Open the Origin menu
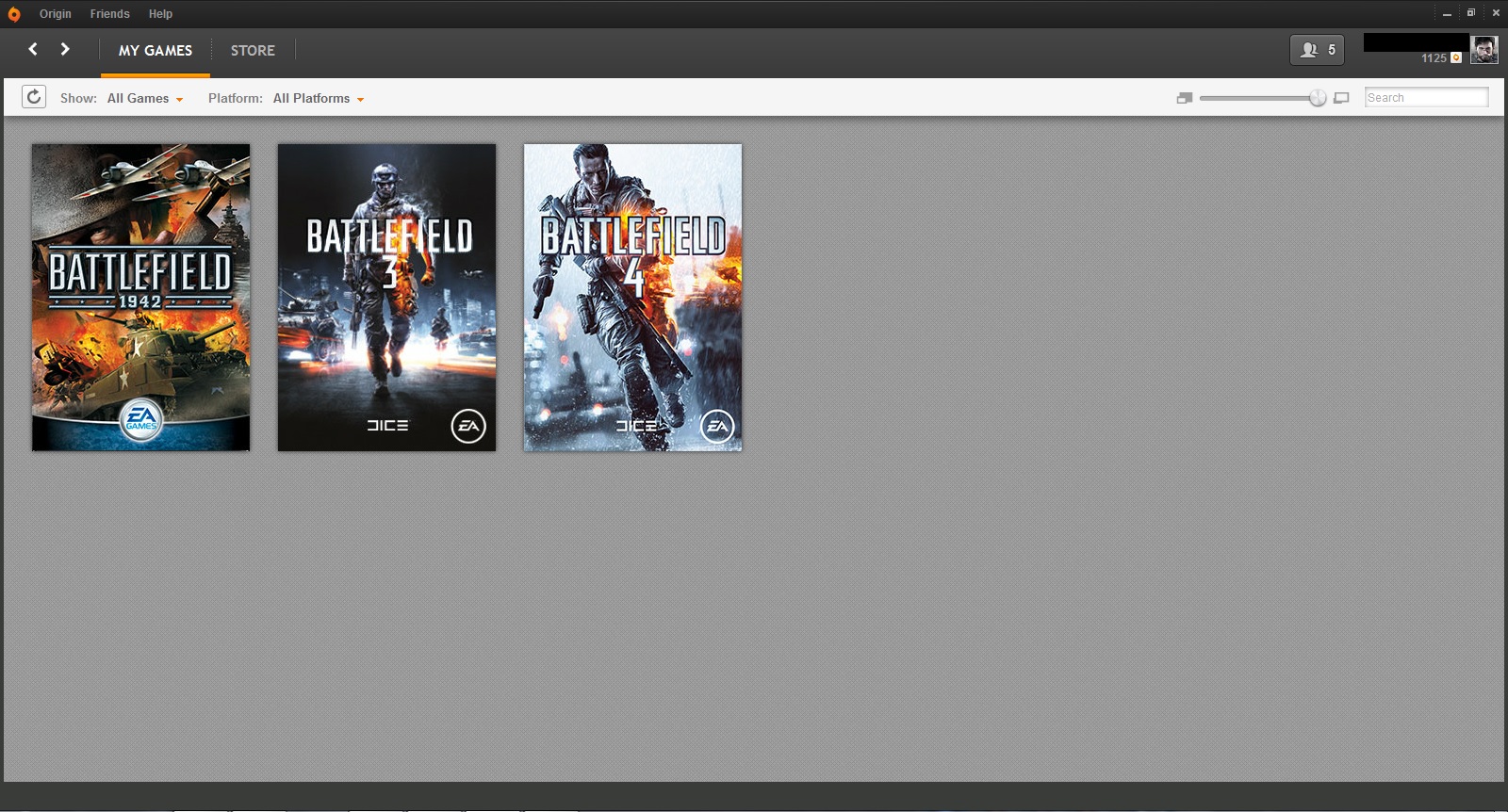 pos(56,14)
